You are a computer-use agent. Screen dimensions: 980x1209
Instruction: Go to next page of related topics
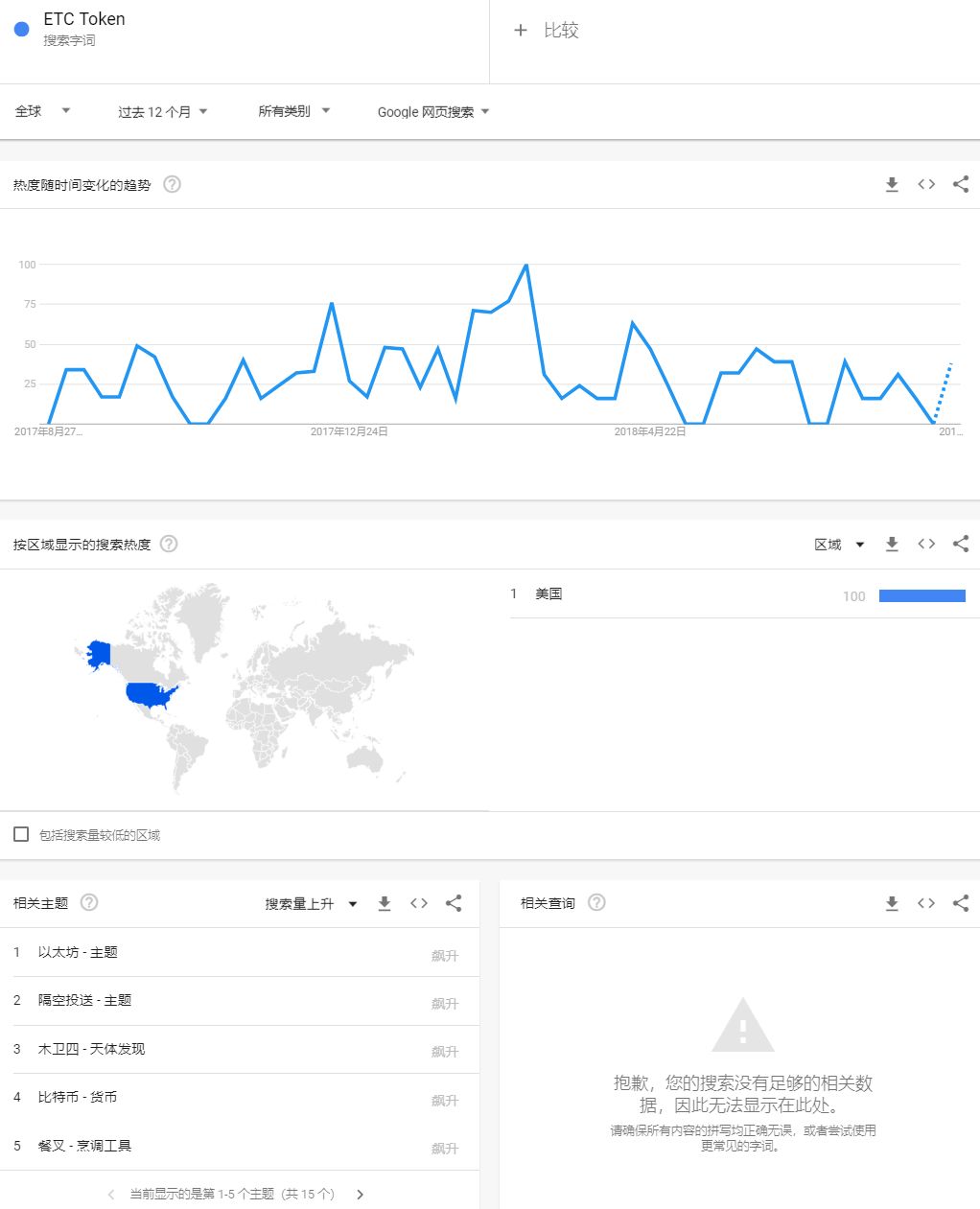point(361,1195)
